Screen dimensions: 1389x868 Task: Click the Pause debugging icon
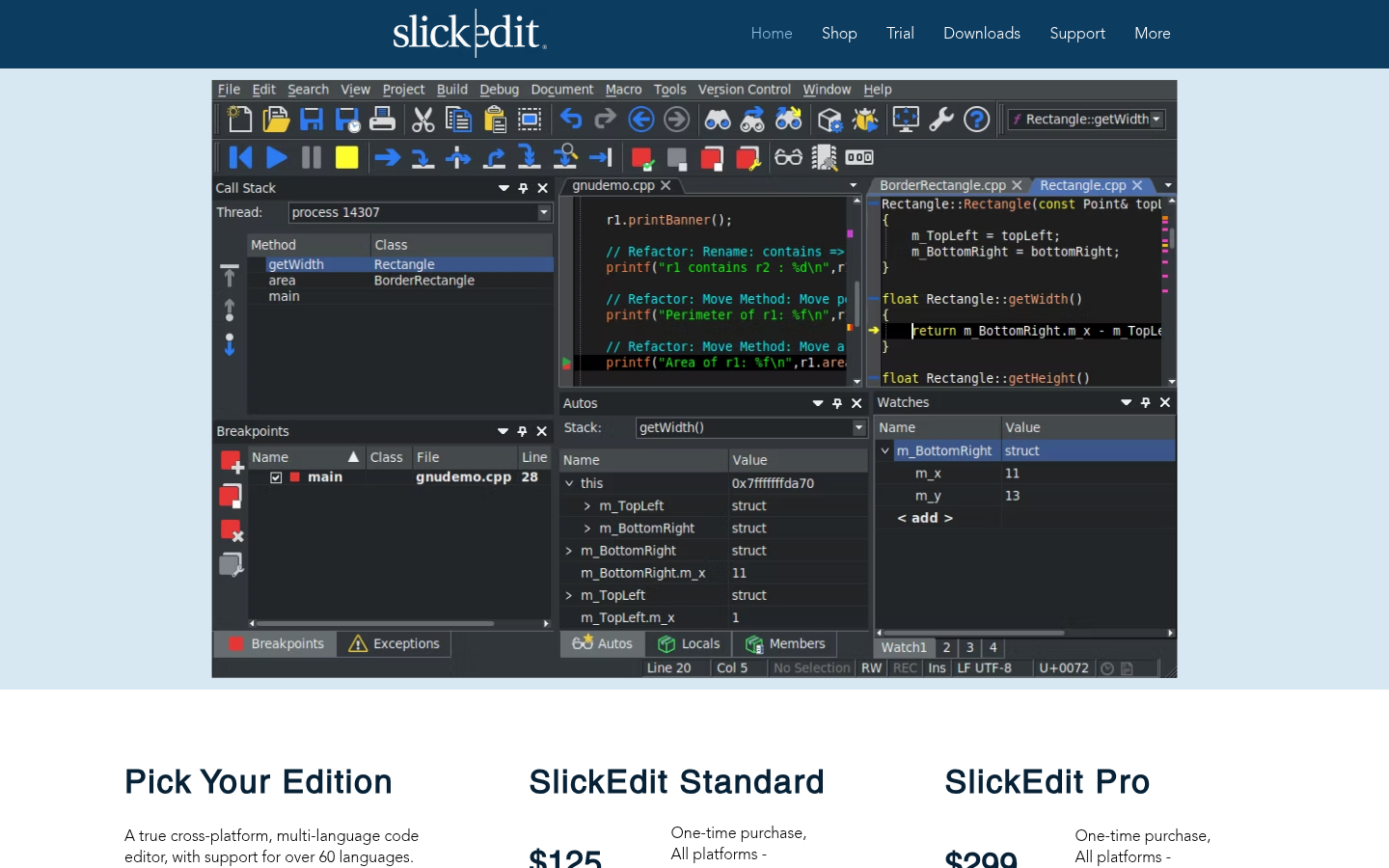pos(312,157)
